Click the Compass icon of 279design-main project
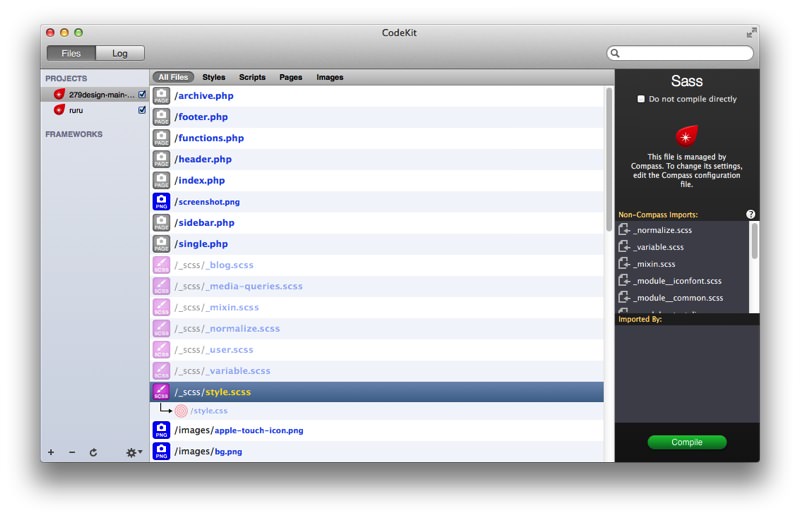 (x=59, y=94)
